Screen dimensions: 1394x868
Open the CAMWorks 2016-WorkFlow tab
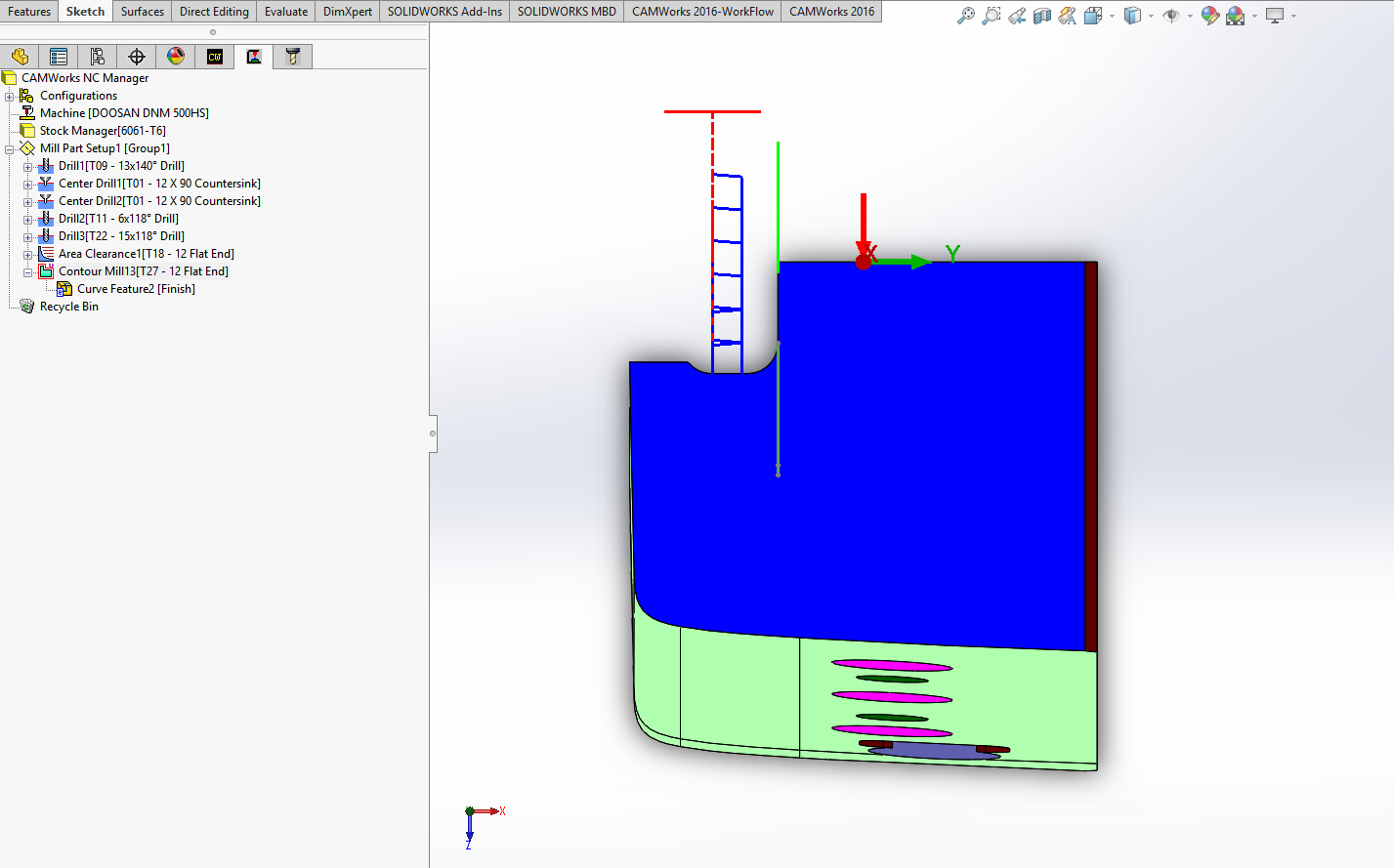[x=702, y=12]
